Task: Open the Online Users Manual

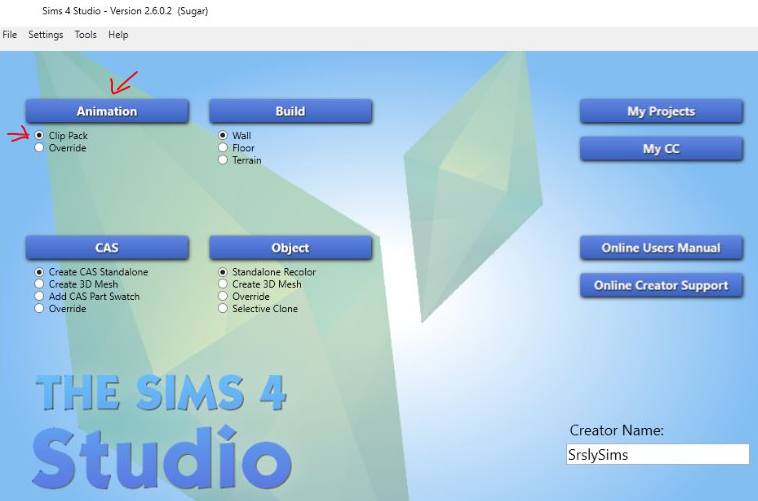Action: point(661,248)
